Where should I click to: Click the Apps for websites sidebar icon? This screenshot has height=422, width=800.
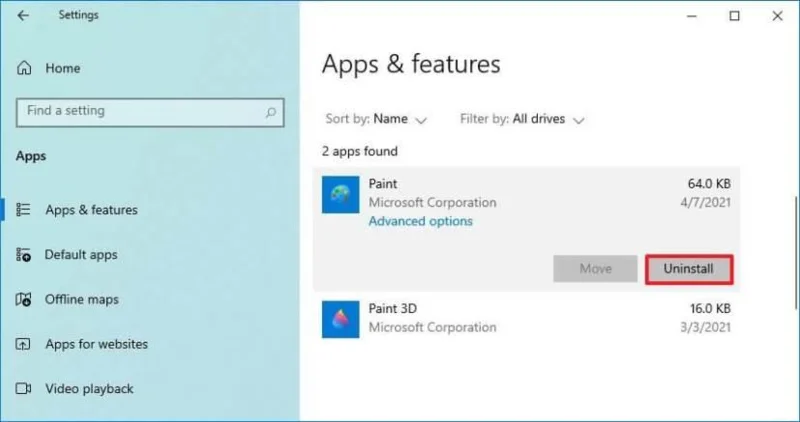coord(23,344)
